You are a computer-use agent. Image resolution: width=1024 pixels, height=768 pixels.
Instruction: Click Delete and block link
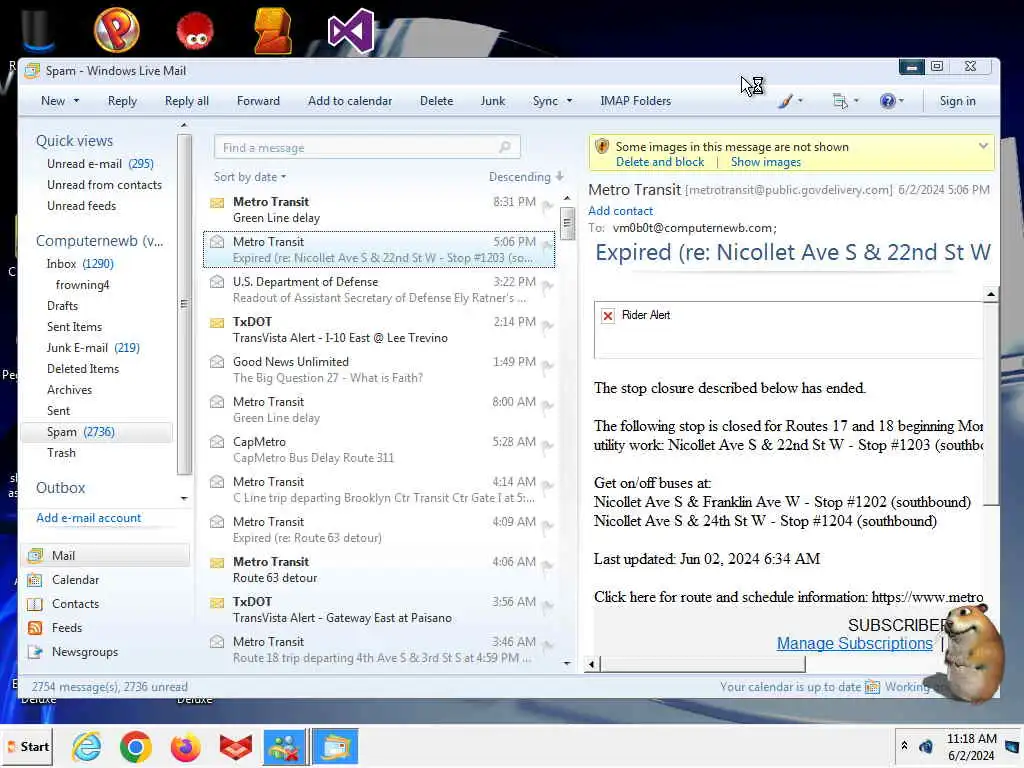pyautogui.click(x=660, y=162)
